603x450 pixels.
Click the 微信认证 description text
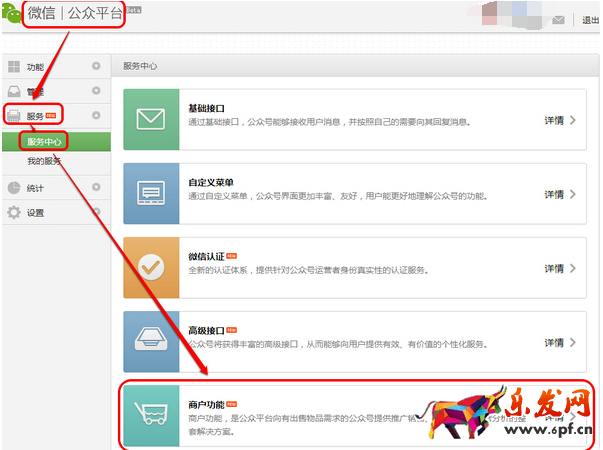coord(308,270)
